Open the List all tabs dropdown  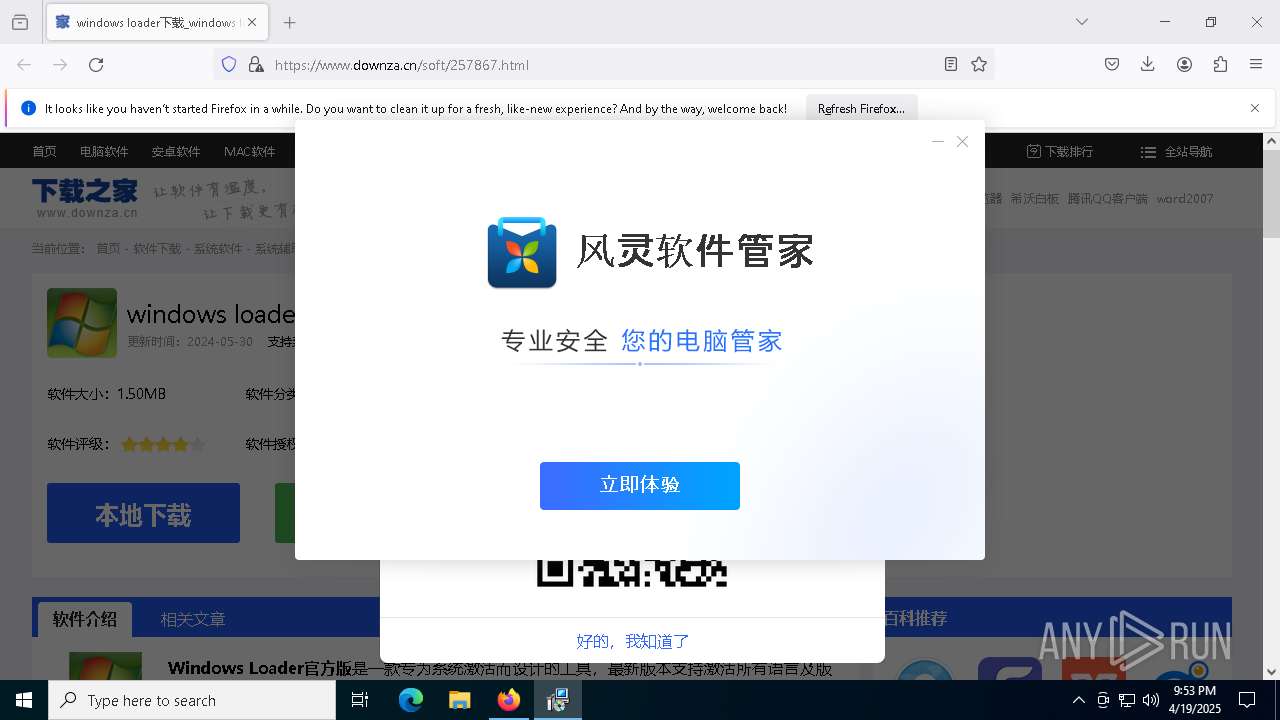1081,22
